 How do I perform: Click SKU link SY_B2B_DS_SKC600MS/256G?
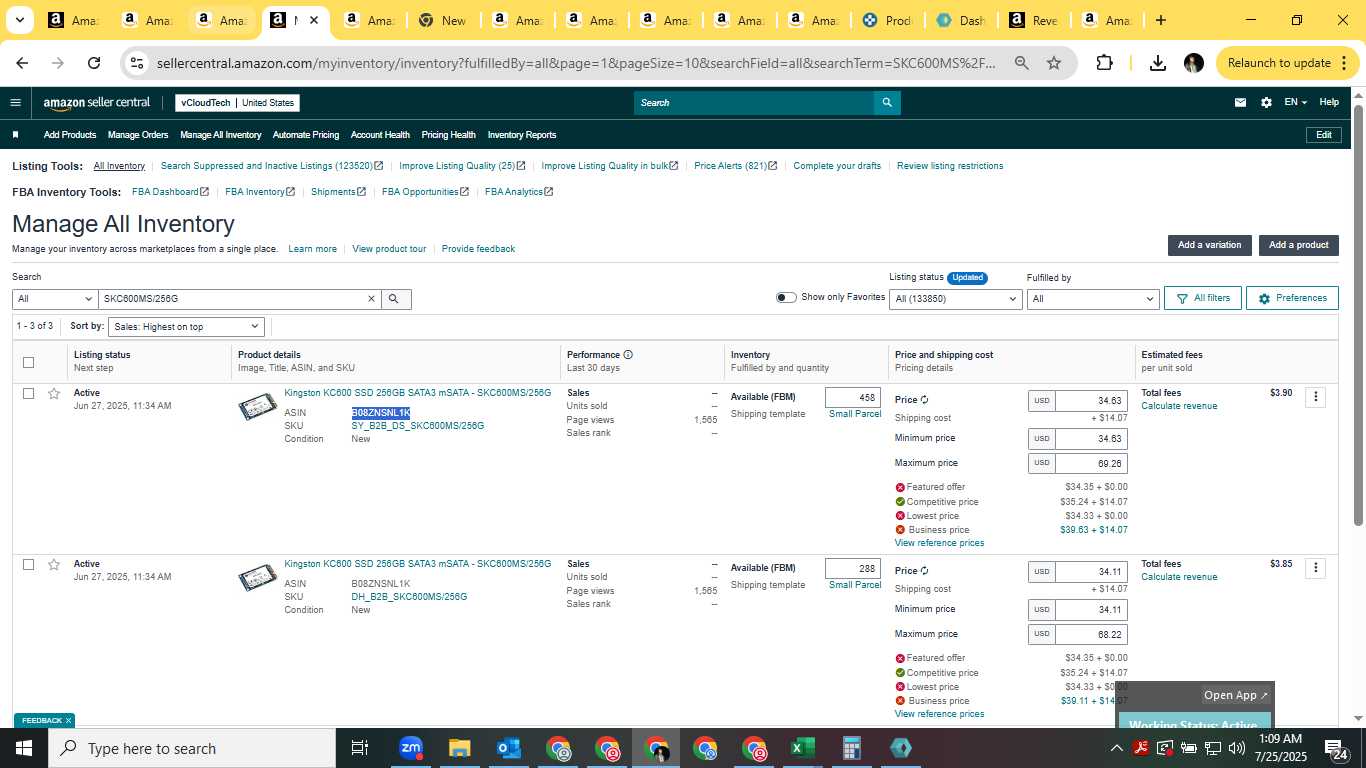pyautogui.click(x=417, y=426)
